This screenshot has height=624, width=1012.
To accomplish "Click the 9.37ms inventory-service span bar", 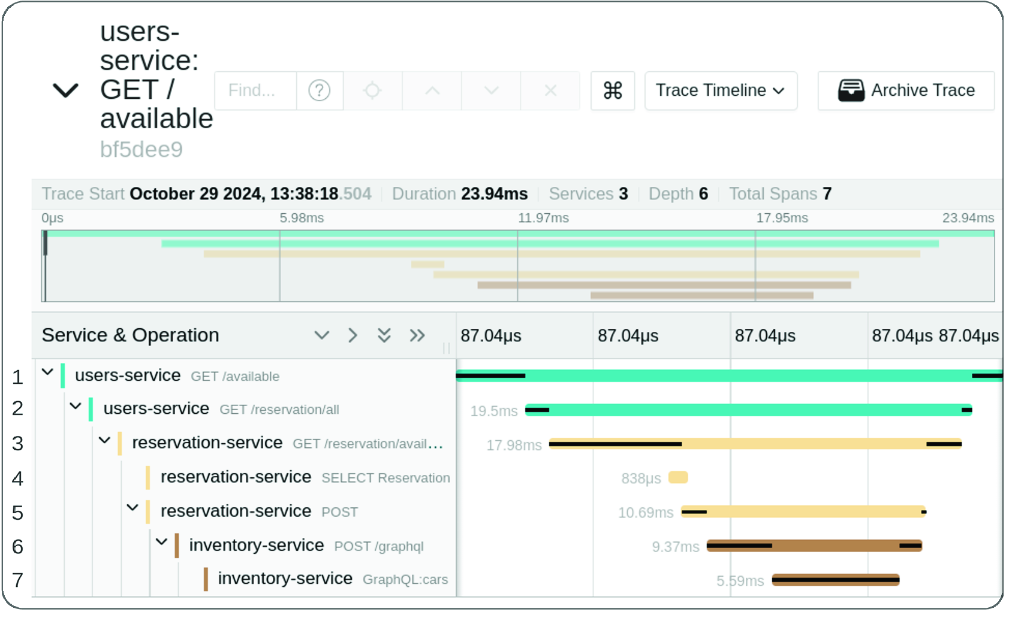I will coord(815,546).
